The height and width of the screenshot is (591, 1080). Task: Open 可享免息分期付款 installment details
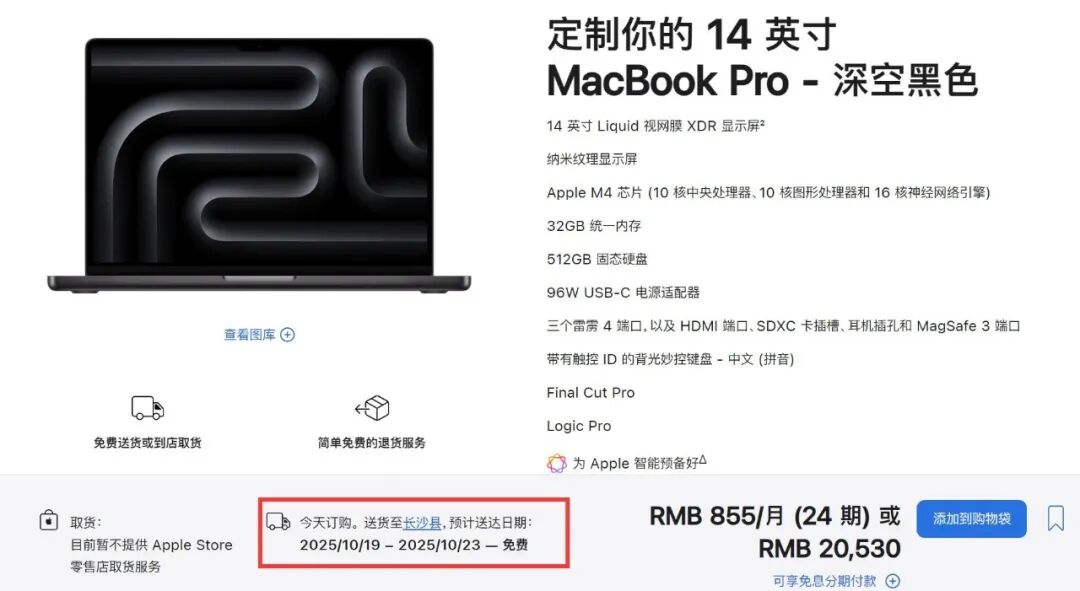pyautogui.click(x=824, y=581)
